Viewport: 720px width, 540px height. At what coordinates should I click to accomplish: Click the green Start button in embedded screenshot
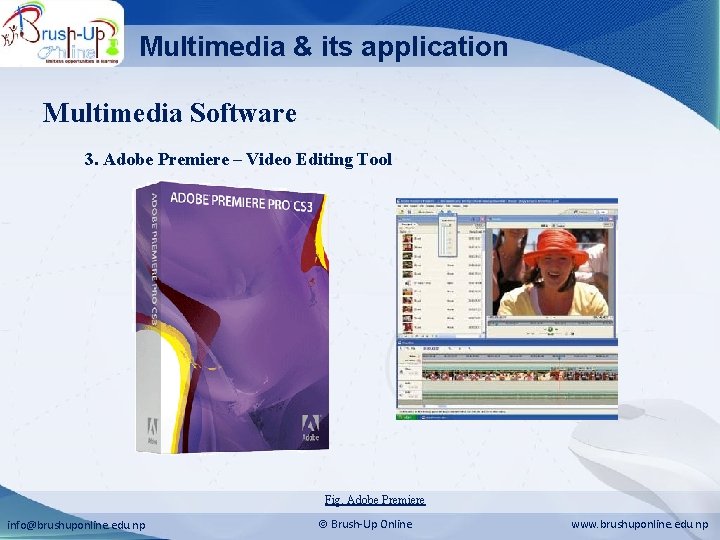point(406,417)
